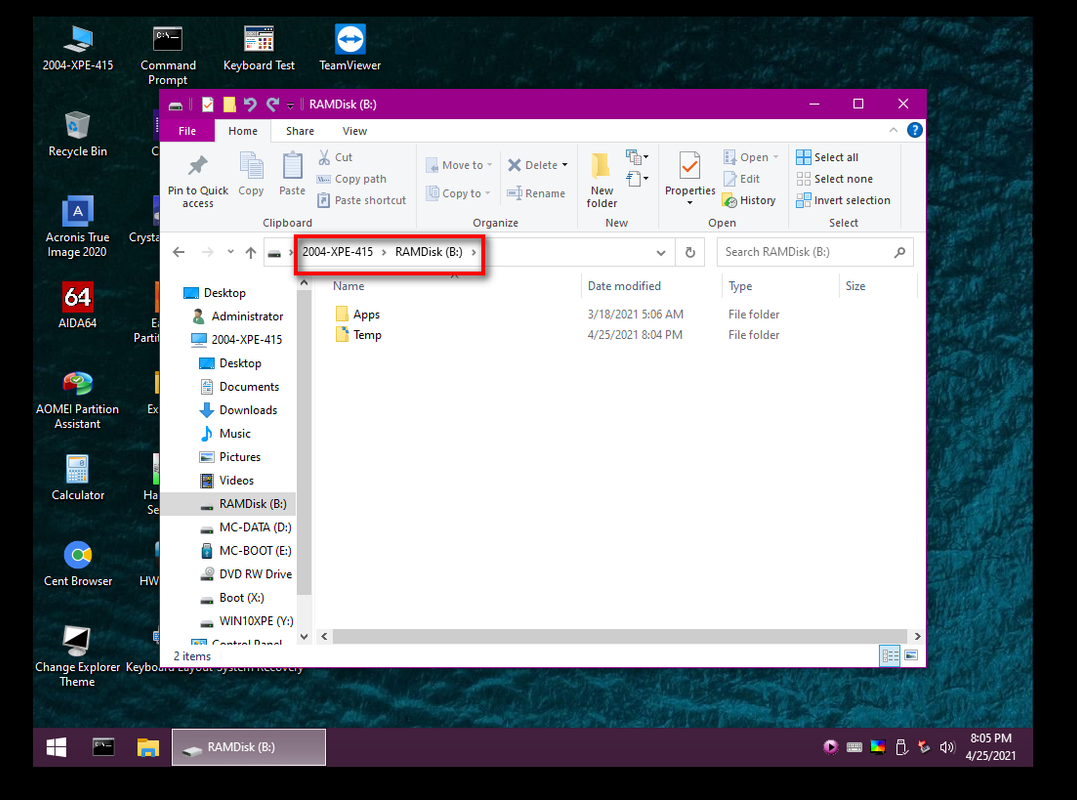Viewport: 1077px width, 800px height.
Task: Click the volume speaker tray icon
Action: [946, 747]
